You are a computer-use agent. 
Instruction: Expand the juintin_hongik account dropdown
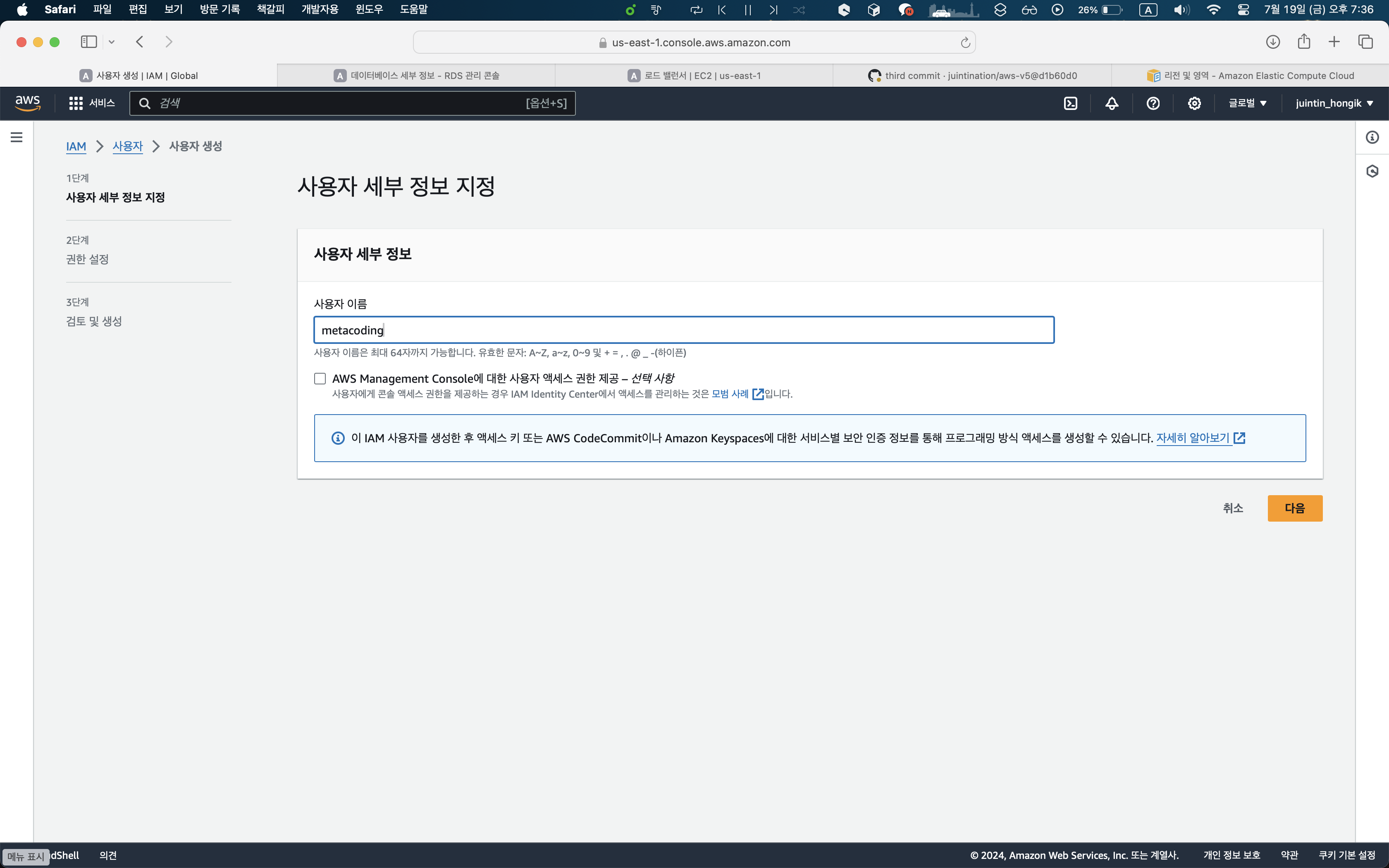pos(1334,103)
